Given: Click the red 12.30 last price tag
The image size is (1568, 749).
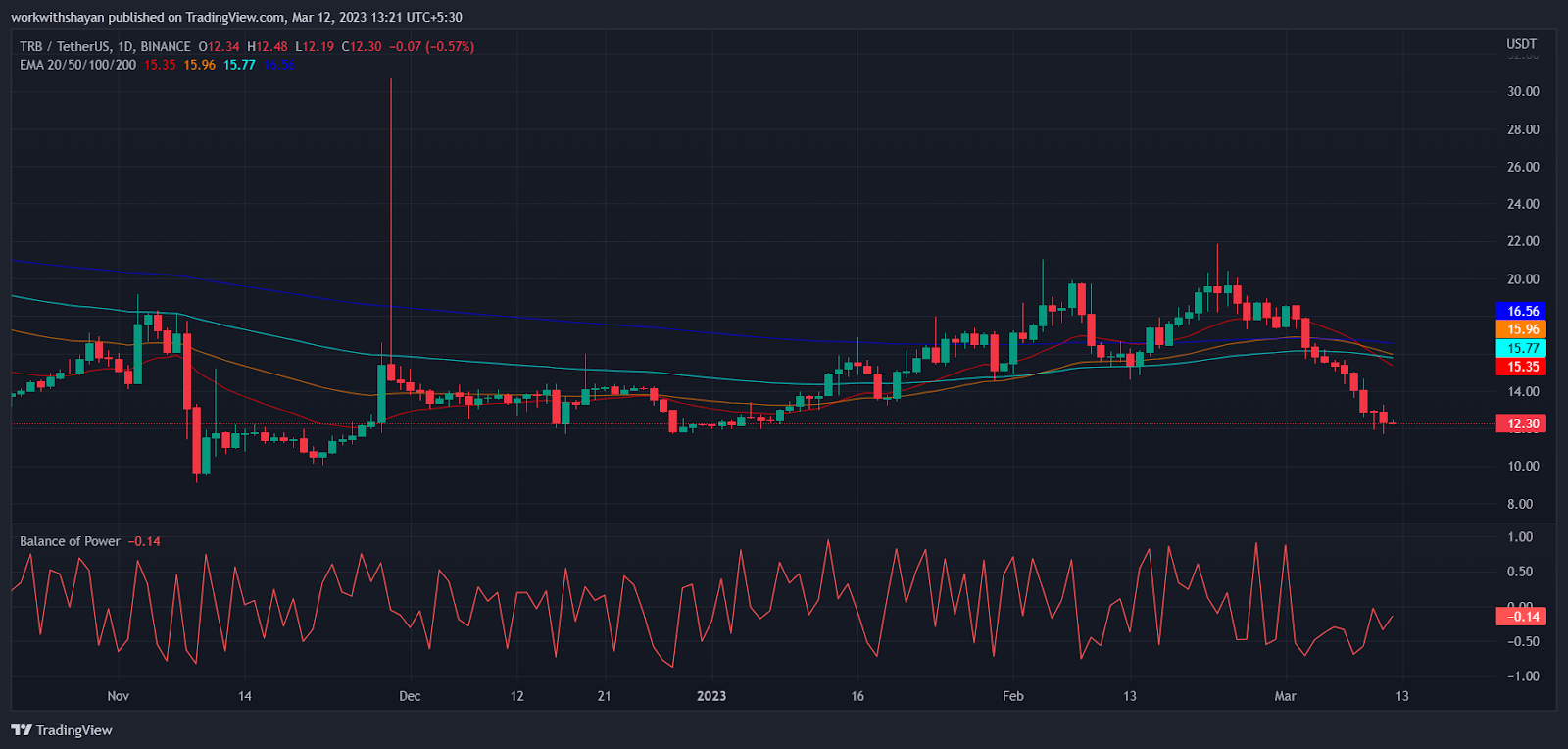Looking at the screenshot, I should point(1521,424).
